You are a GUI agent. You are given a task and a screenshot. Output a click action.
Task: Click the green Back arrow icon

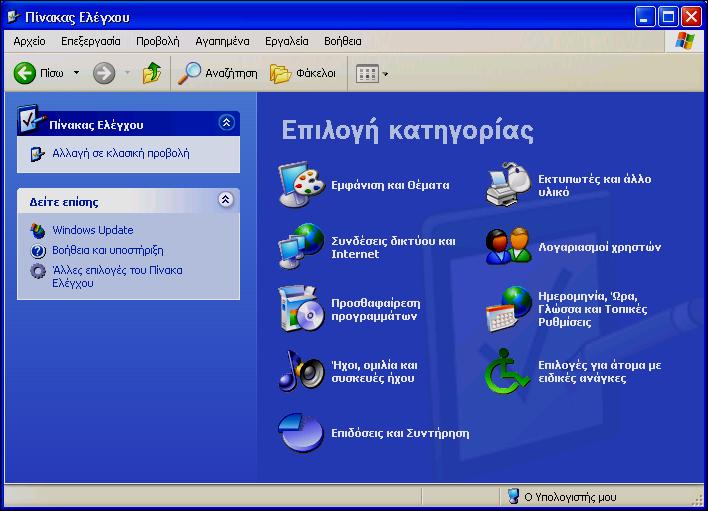[24, 73]
